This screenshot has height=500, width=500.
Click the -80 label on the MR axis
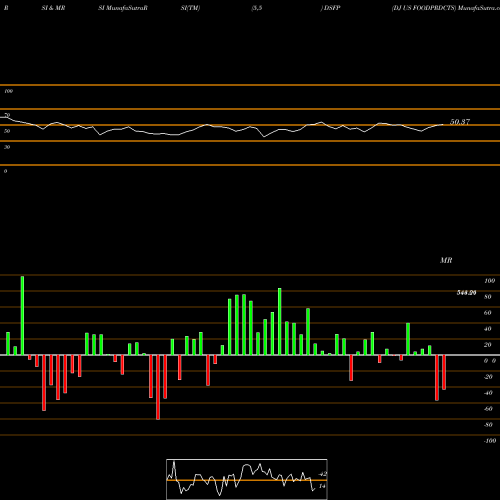488,425
